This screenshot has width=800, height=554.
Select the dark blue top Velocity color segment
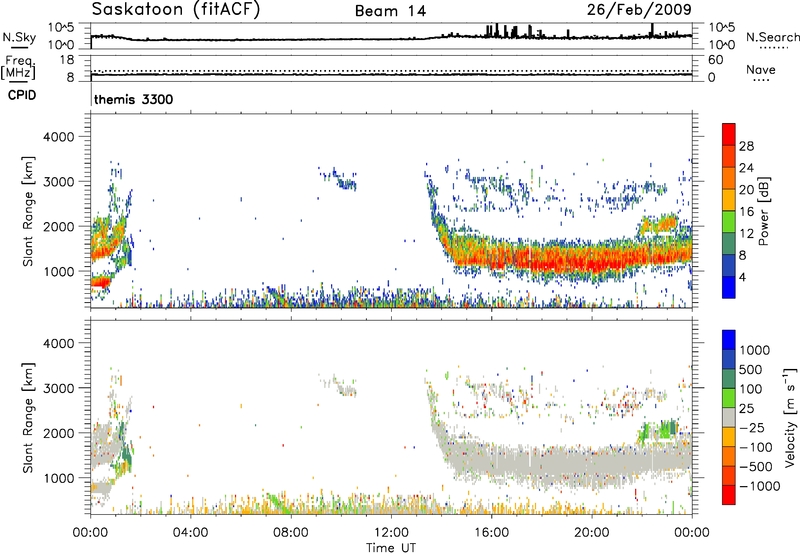tap(729, 340)
